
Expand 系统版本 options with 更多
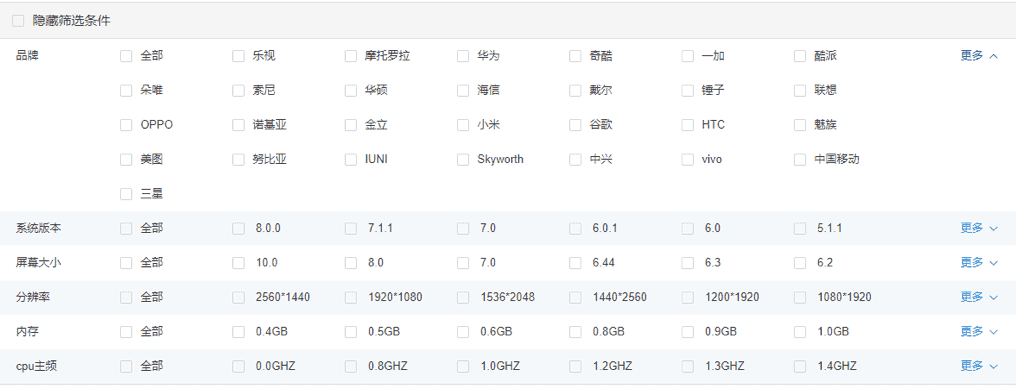[x=978, y=228]
